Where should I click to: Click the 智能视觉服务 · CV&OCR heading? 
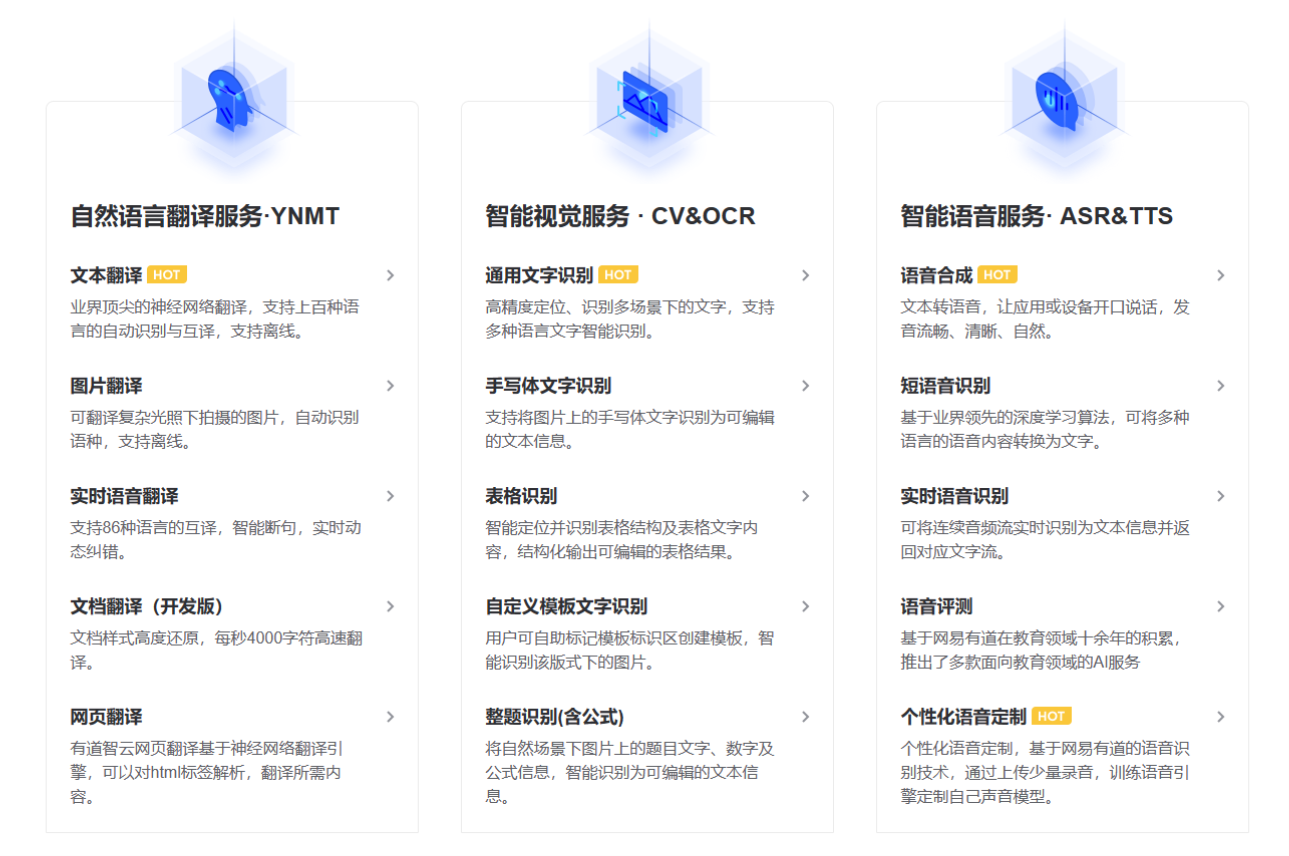pos(620,216)
